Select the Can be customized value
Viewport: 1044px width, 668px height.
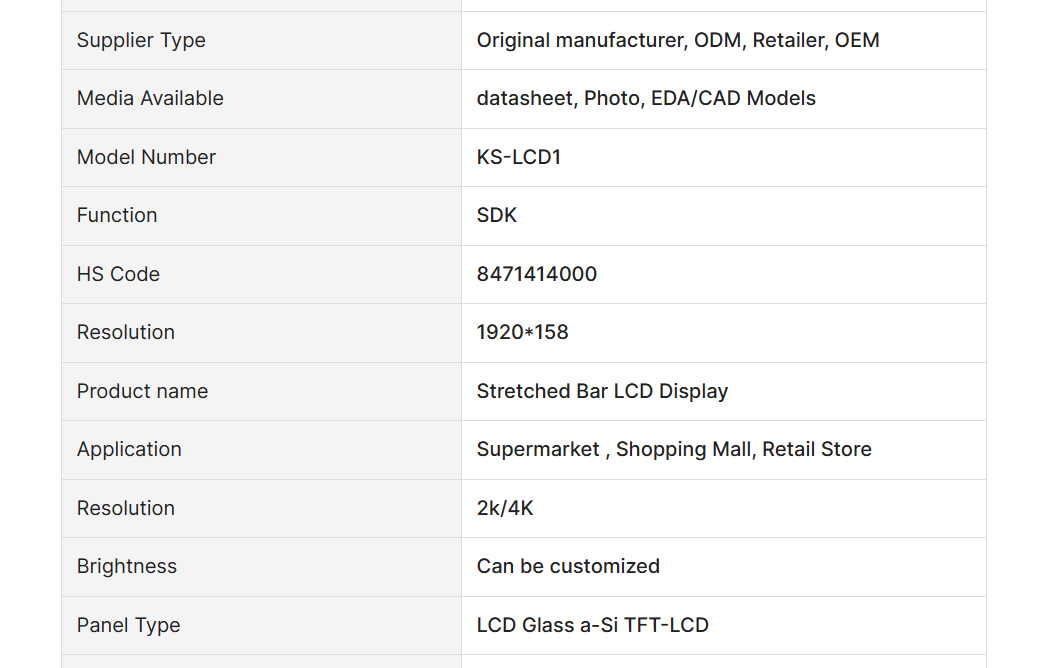[x=568, y=566]
